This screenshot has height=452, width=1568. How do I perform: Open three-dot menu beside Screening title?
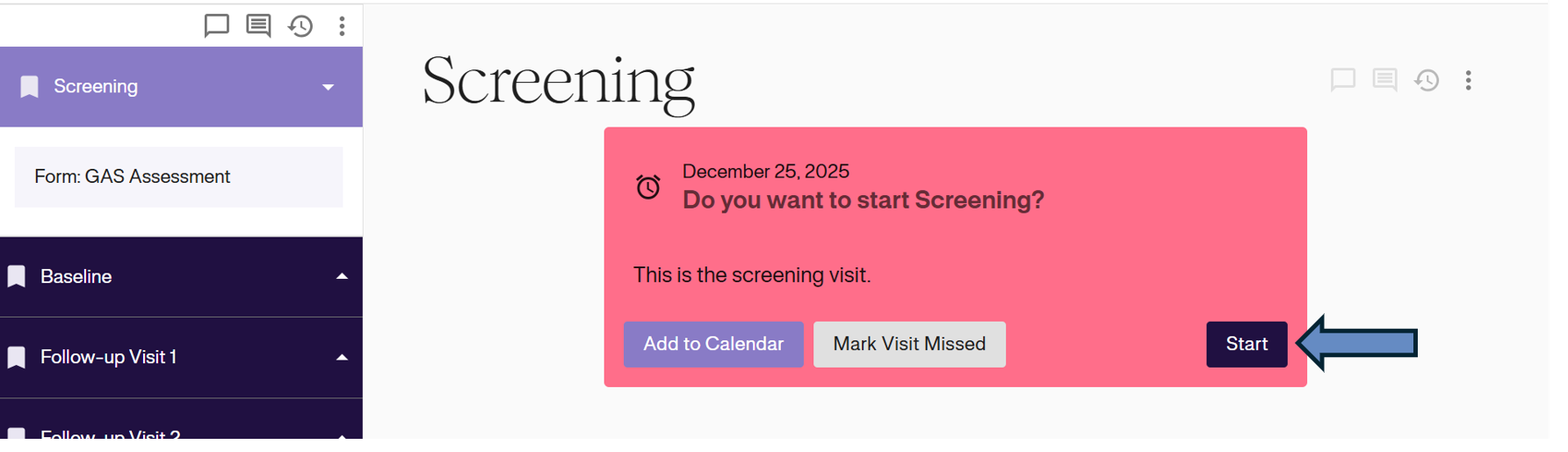click(1468, 80)
